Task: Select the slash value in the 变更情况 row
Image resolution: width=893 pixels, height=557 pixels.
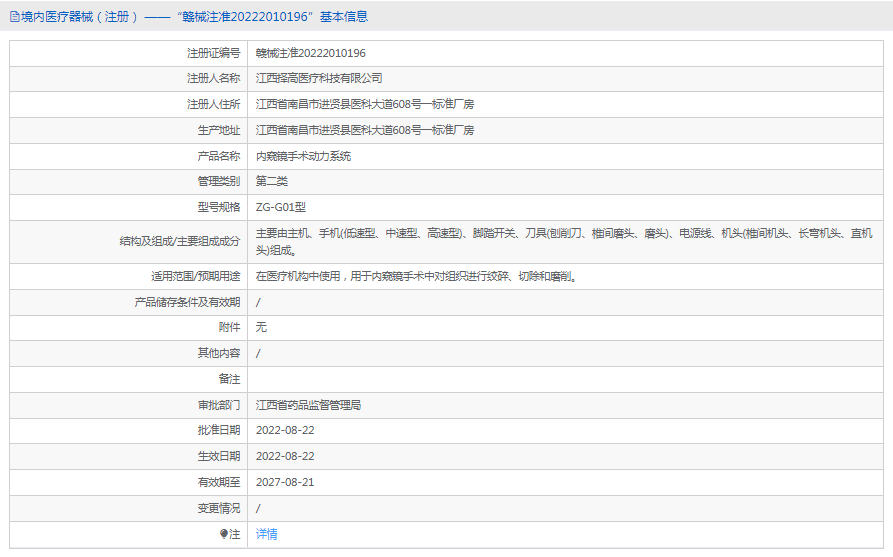Action: (258, 508)
